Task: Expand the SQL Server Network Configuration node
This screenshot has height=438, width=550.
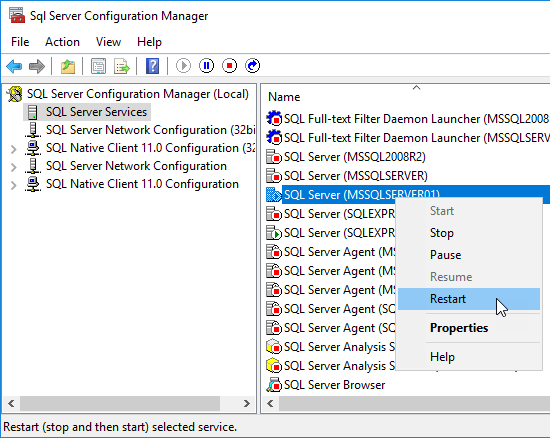Action: (x=13, y=167)
